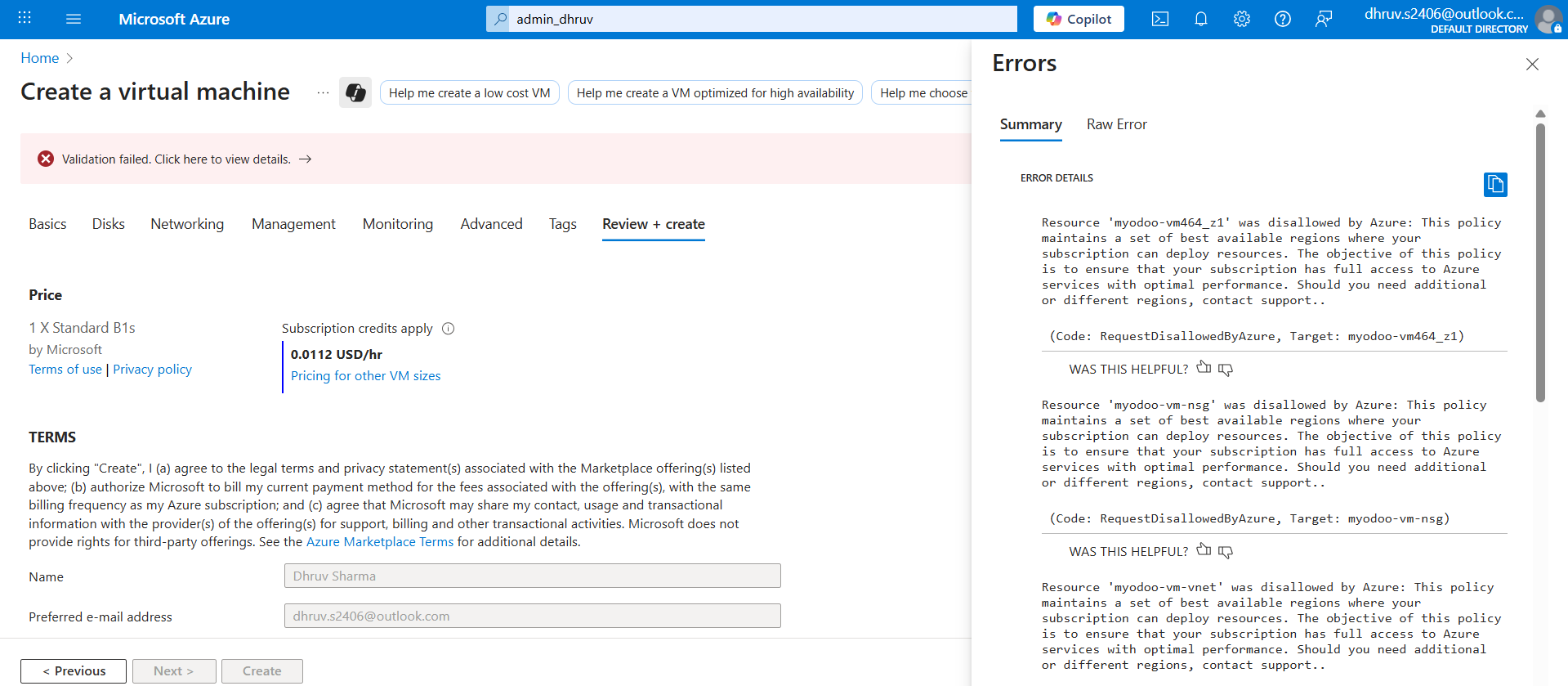Viewport: 1568px width, 686px height.
Task: Open the account avatar menu
Action: 1548,19
